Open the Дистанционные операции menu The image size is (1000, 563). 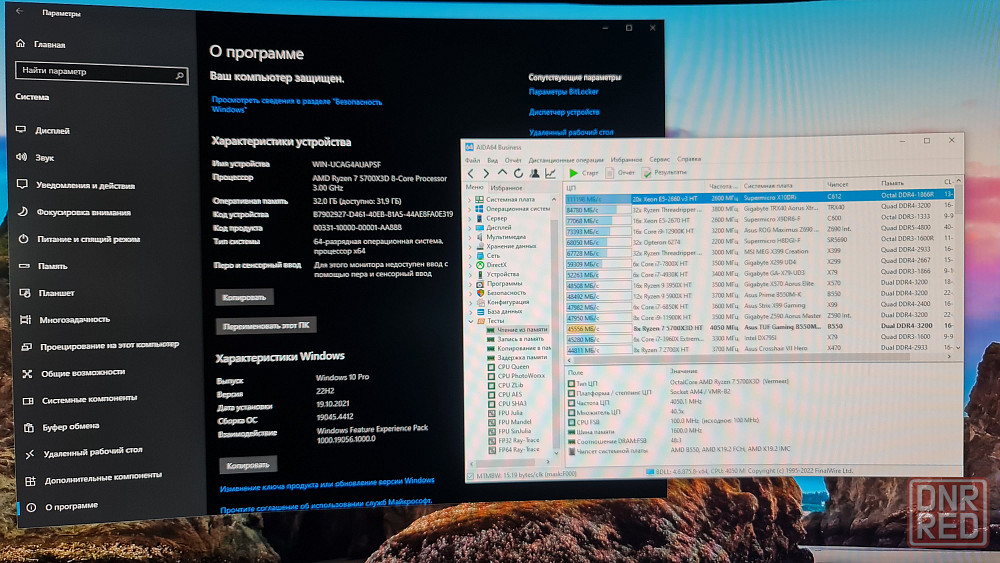(x=566, y=160)
